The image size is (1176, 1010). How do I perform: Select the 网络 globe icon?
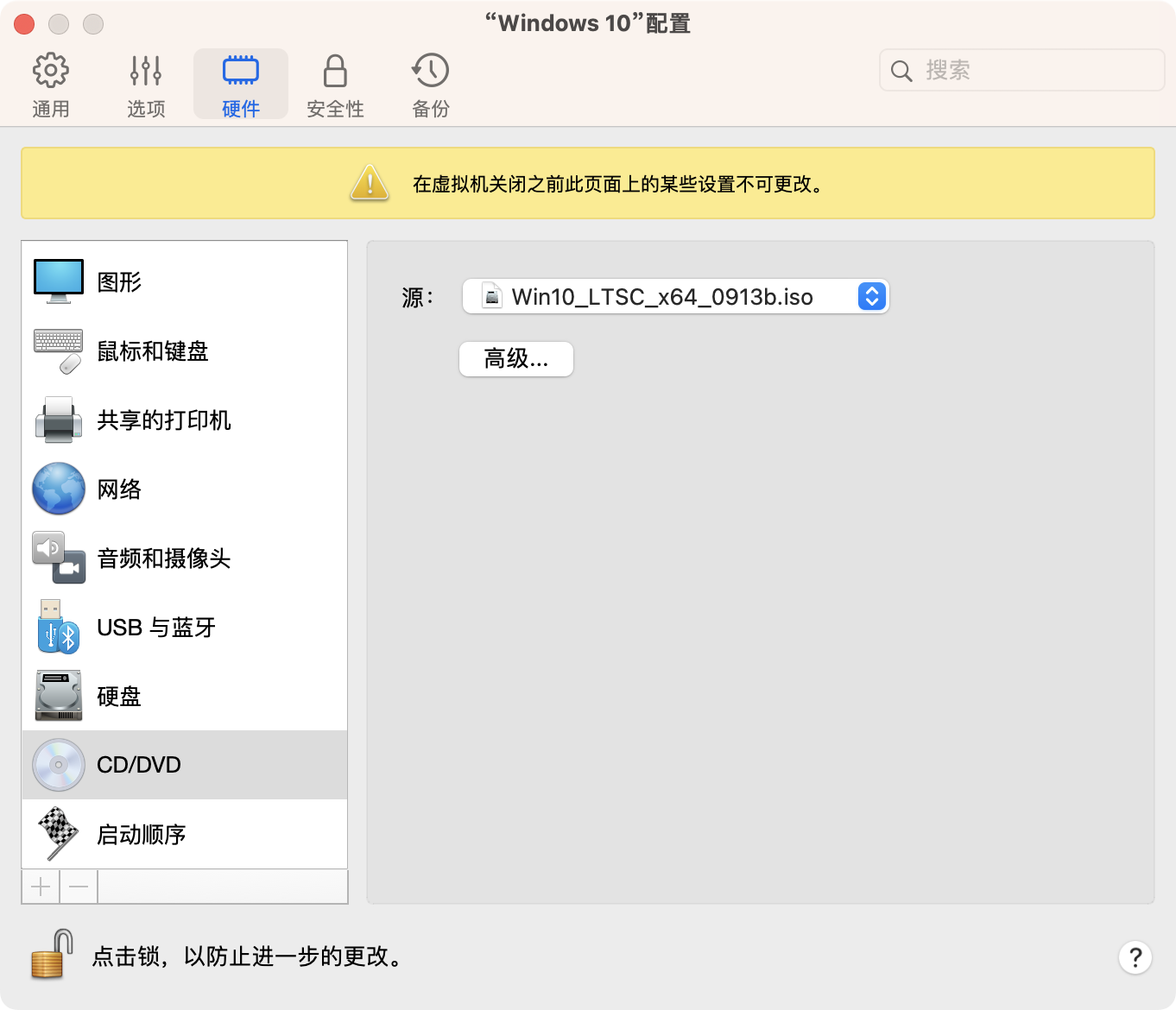pos(59,489)
